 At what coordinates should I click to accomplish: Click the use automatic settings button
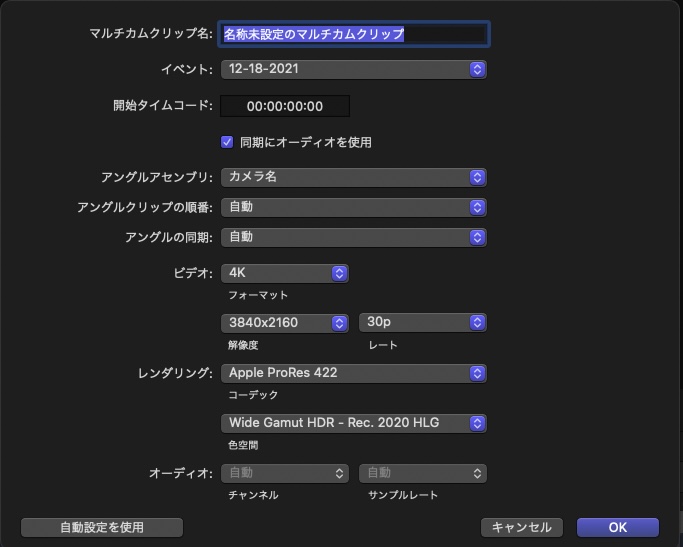coord(102,527)
